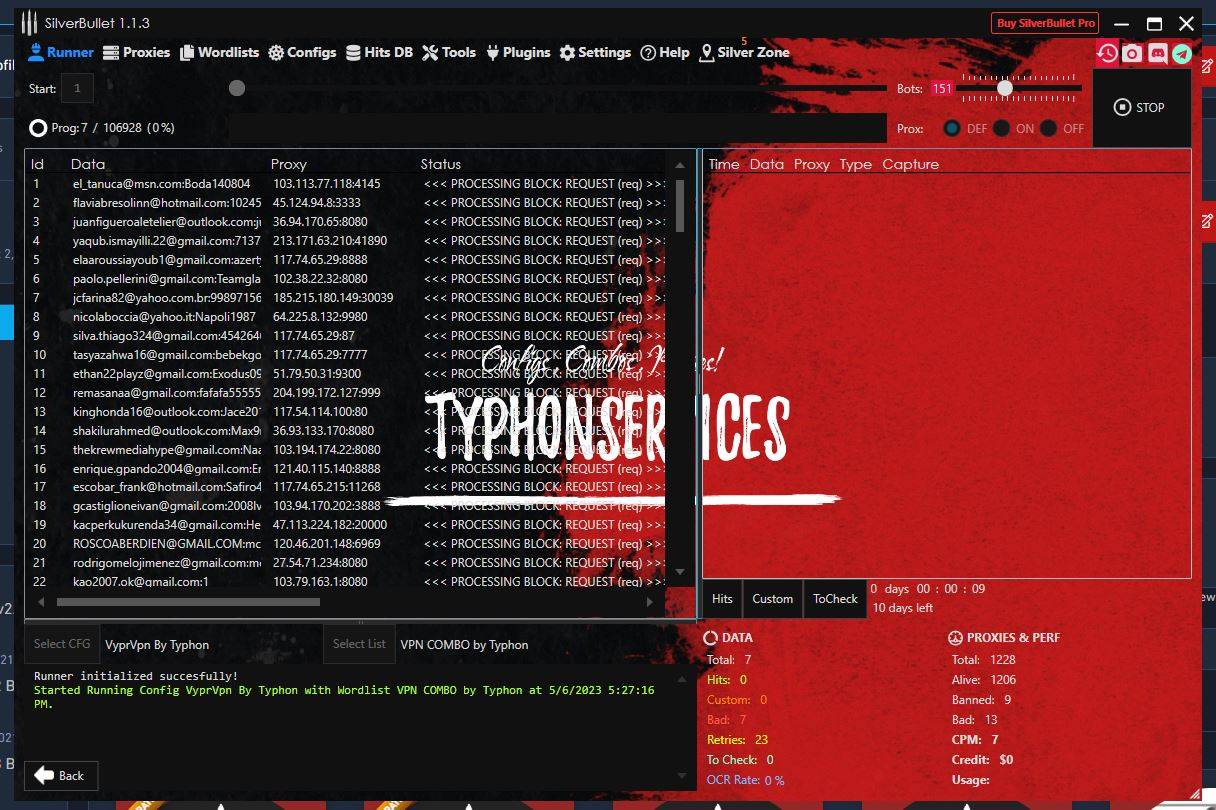Open the Plugins section
The height and width of the screenshot is (810, 1216).
point(518,52)
